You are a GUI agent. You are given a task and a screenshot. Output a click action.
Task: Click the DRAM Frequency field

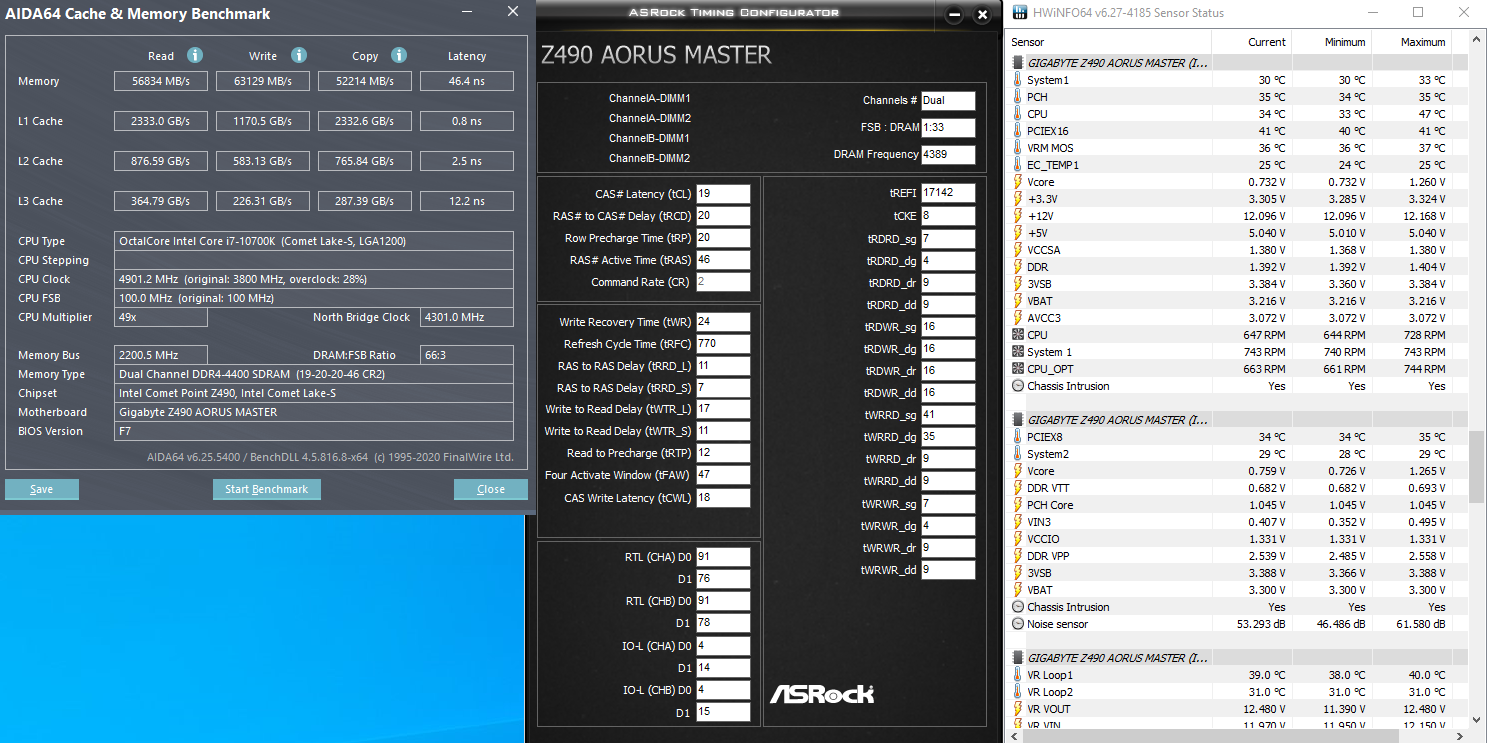(x=948, y=154)
